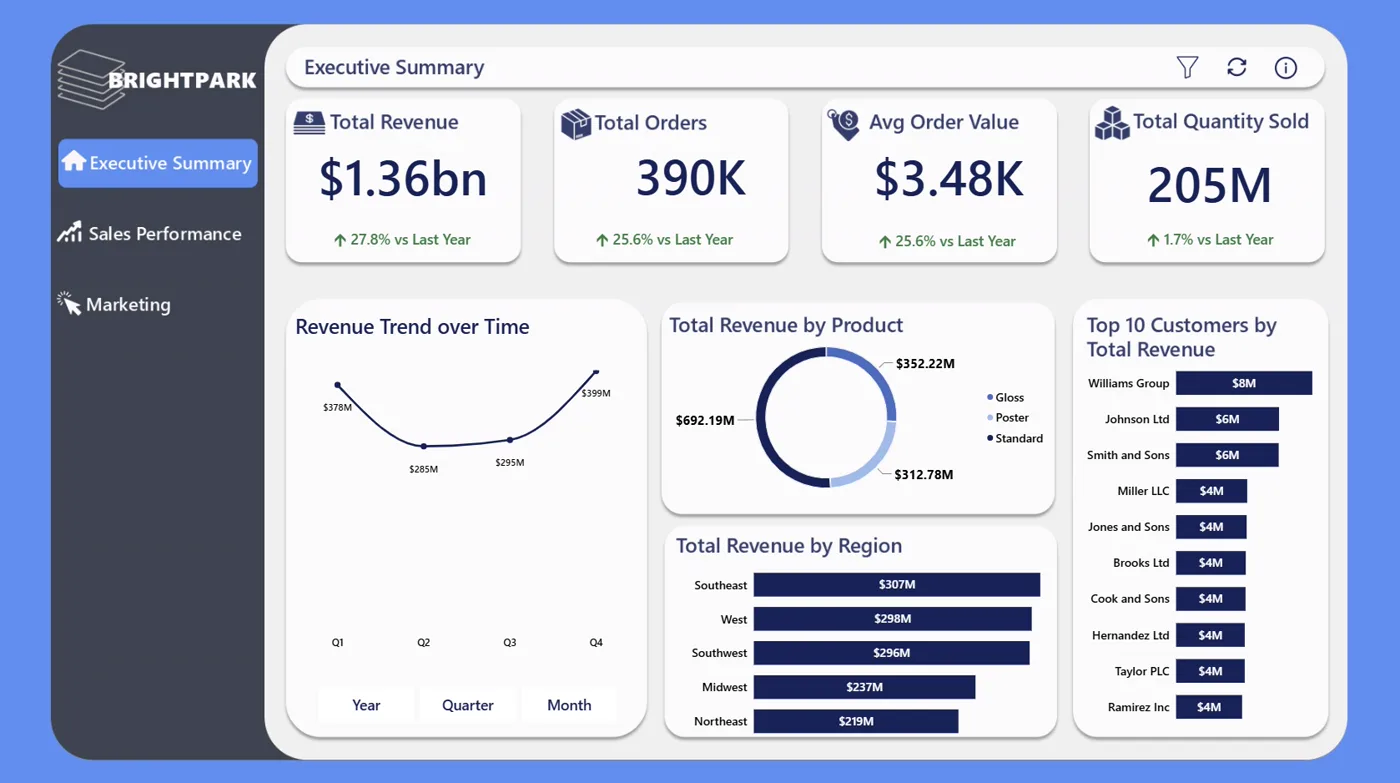Click the Q1 $378M data point
The height and width of the screenshot is (783, 1400).
point(338,385)
